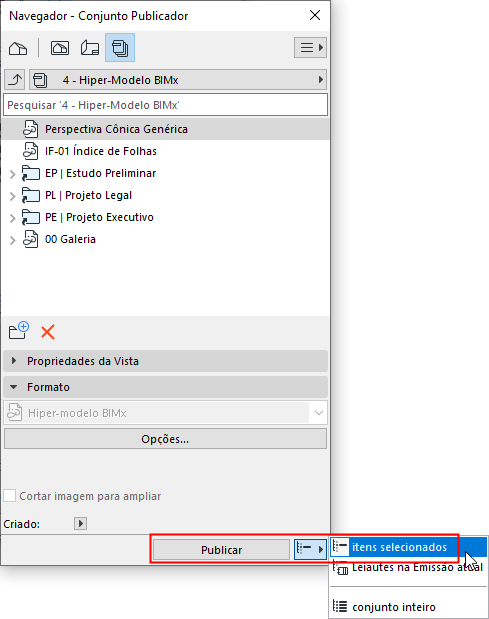Expand the EP | Estudo Preliminar folder
This screenshot has width=489, height=619.
tap(12, 174)
